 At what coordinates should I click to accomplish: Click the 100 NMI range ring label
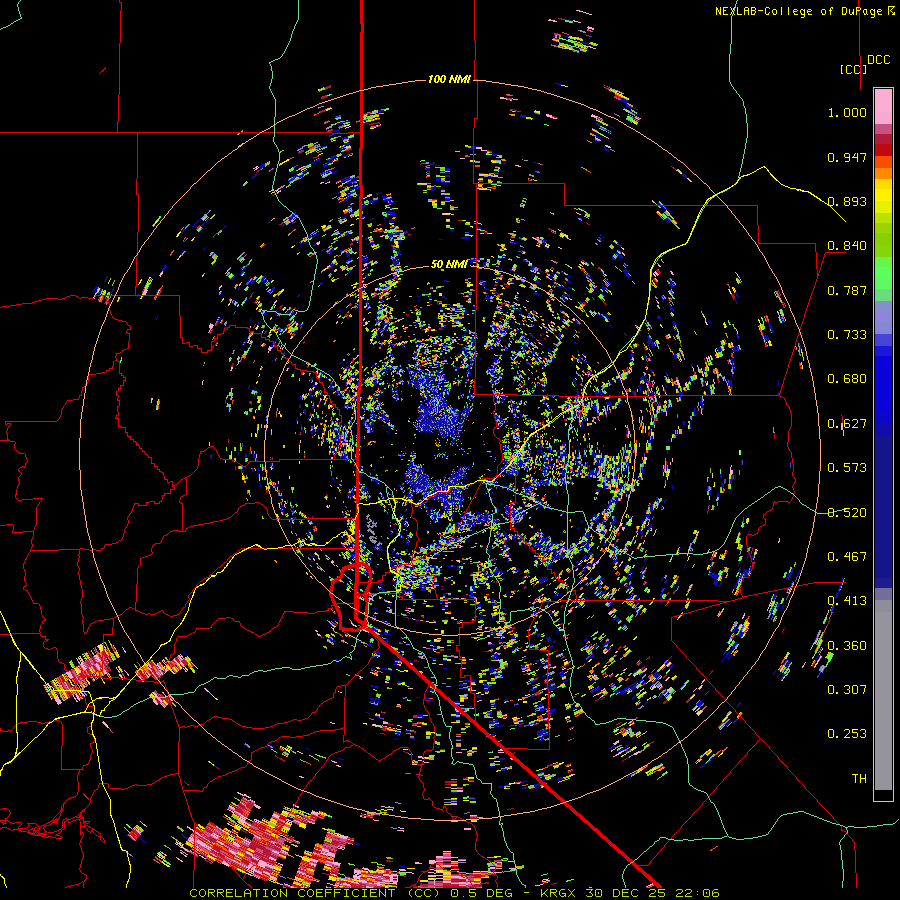(x=449, y=79)
